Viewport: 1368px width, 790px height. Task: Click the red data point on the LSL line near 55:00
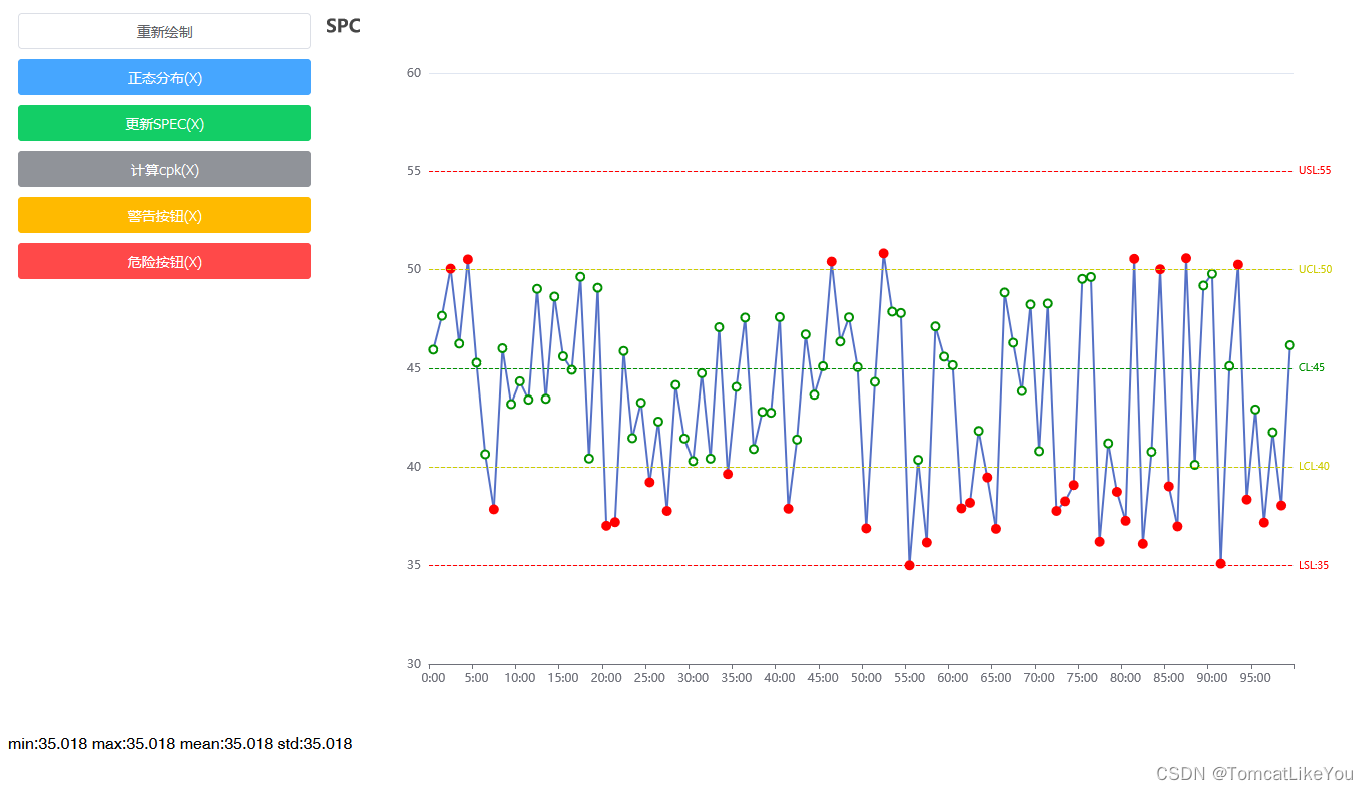point(909,565)
